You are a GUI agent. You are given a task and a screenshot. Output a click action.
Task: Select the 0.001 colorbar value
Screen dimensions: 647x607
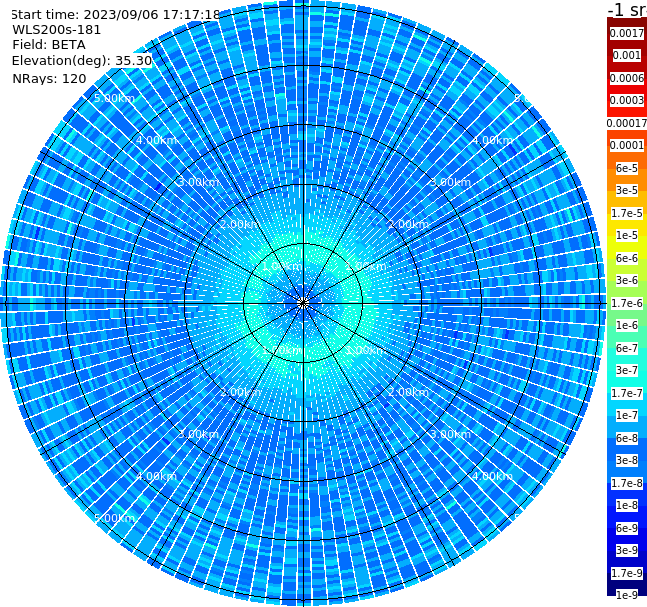coord(627,55)
